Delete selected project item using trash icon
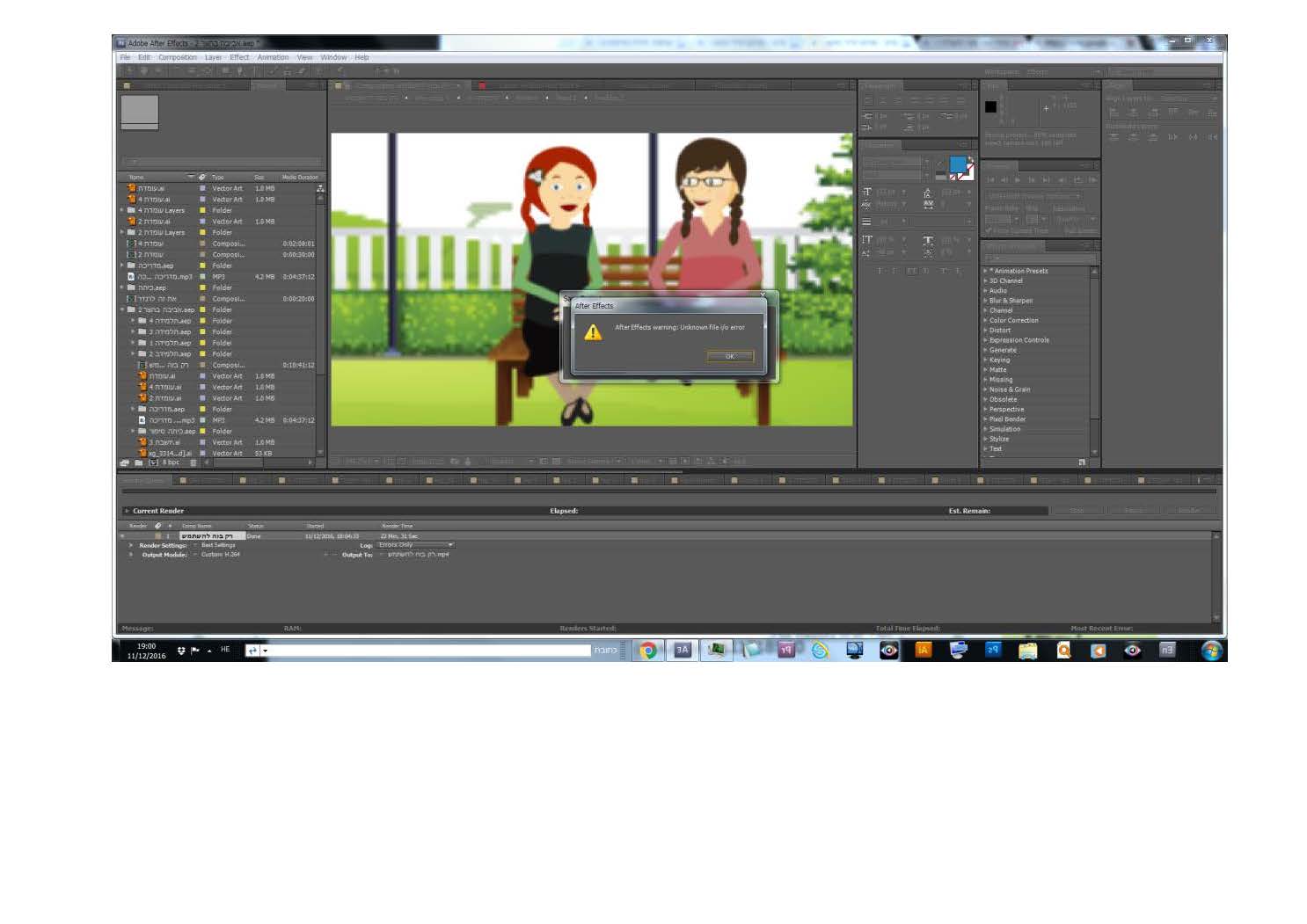 tap(193, 462)
